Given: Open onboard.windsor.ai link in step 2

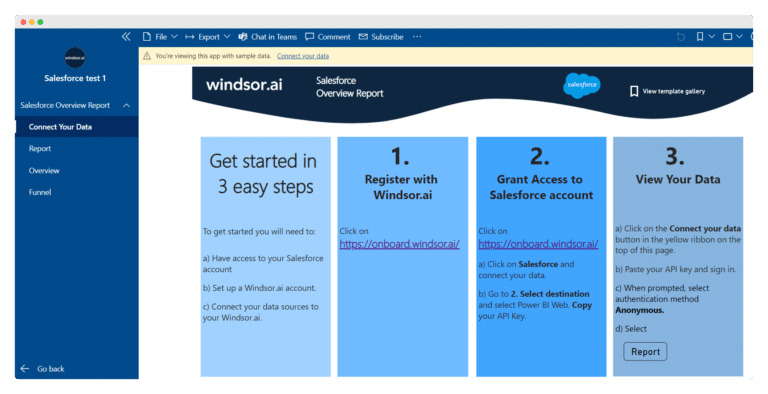Looking at the screenshot, I should [x=538, y=244].
